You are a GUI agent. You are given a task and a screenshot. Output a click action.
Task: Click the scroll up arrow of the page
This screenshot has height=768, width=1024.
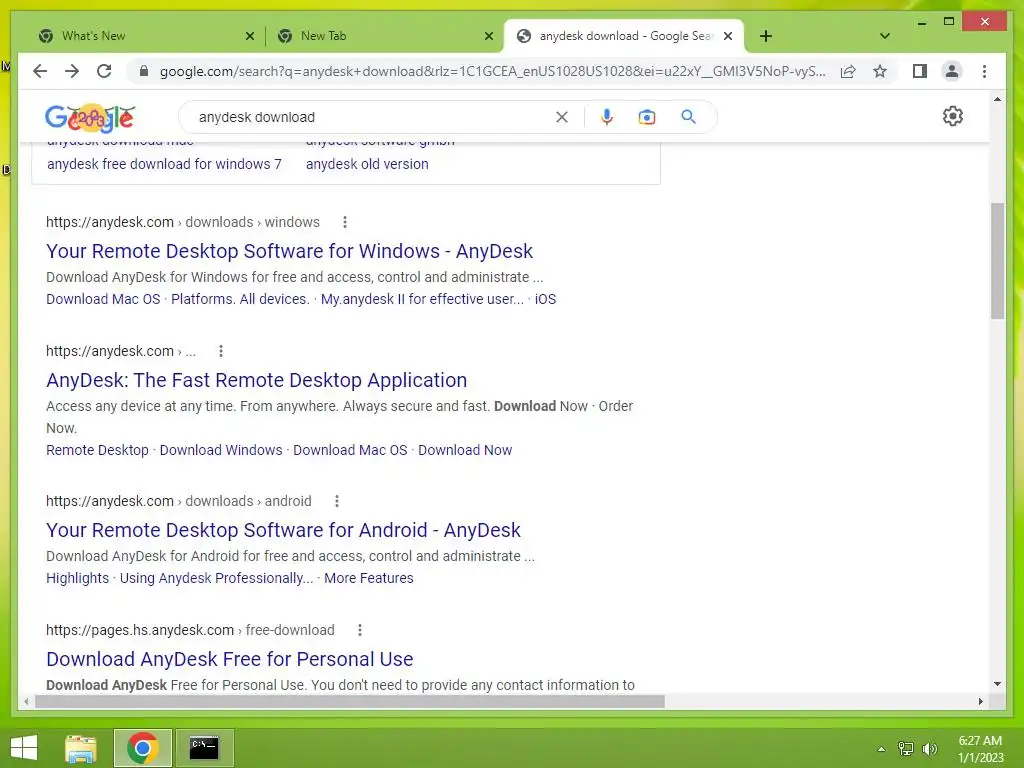point(997,100)
